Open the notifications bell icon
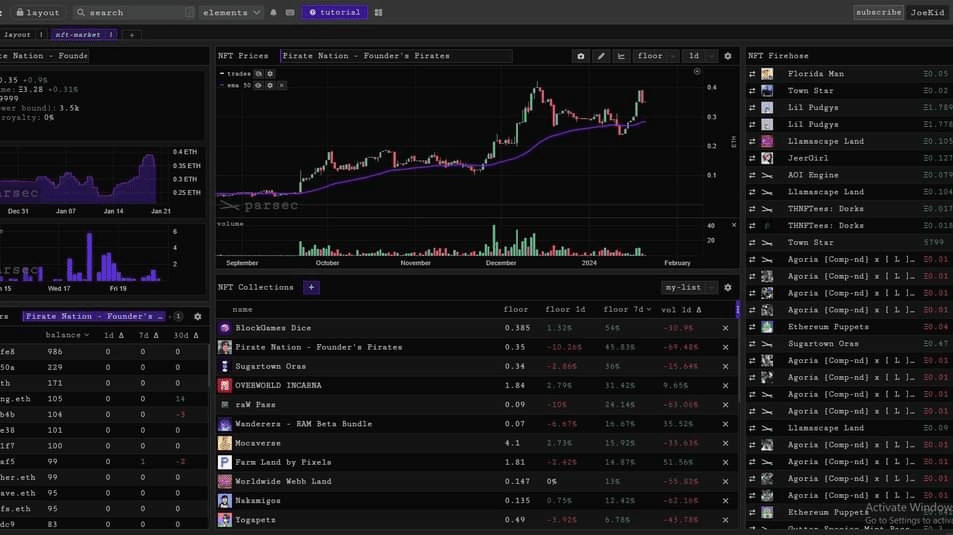 (274, 12)
